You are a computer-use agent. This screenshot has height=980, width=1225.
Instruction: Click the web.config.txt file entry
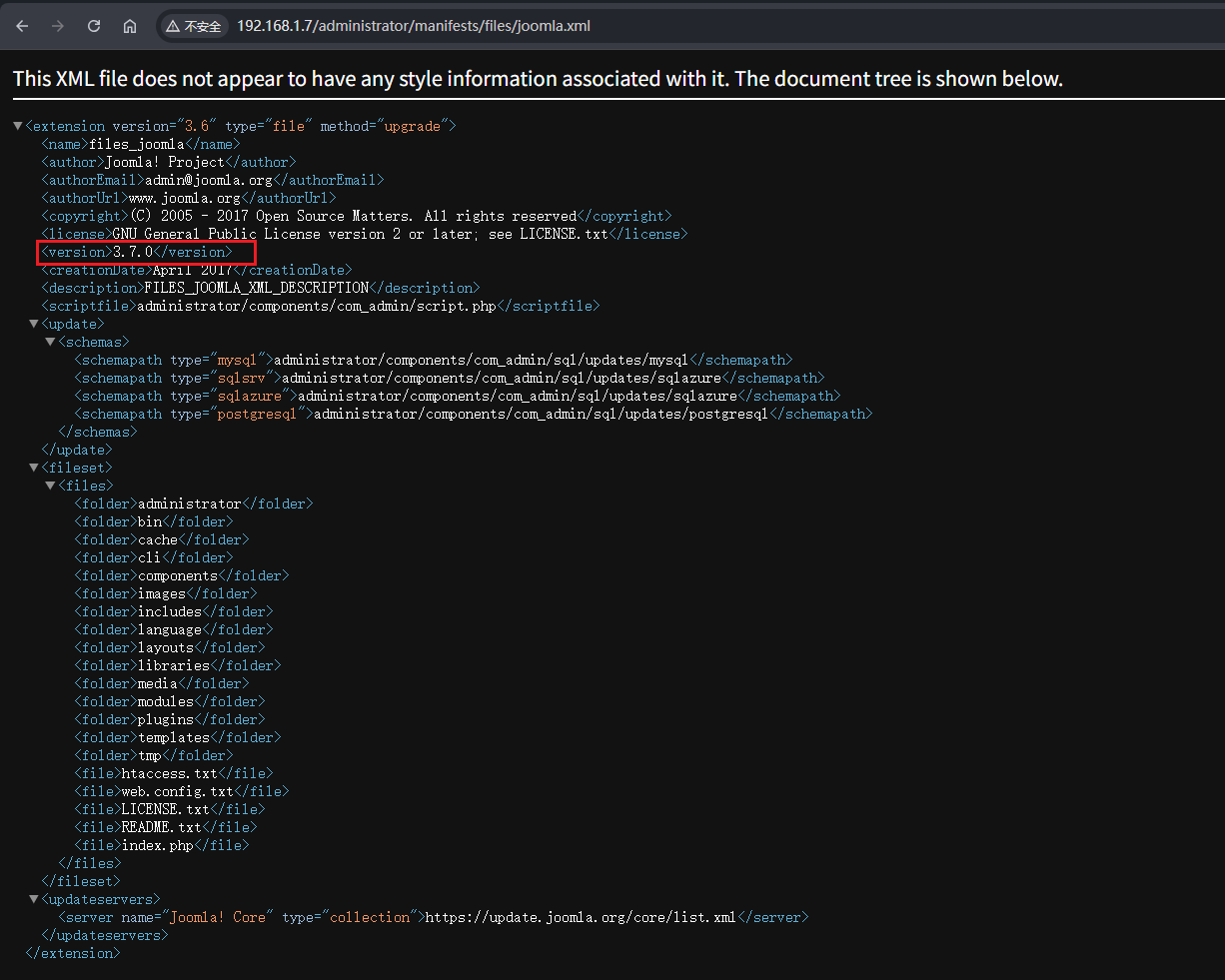tap(181, 791)
